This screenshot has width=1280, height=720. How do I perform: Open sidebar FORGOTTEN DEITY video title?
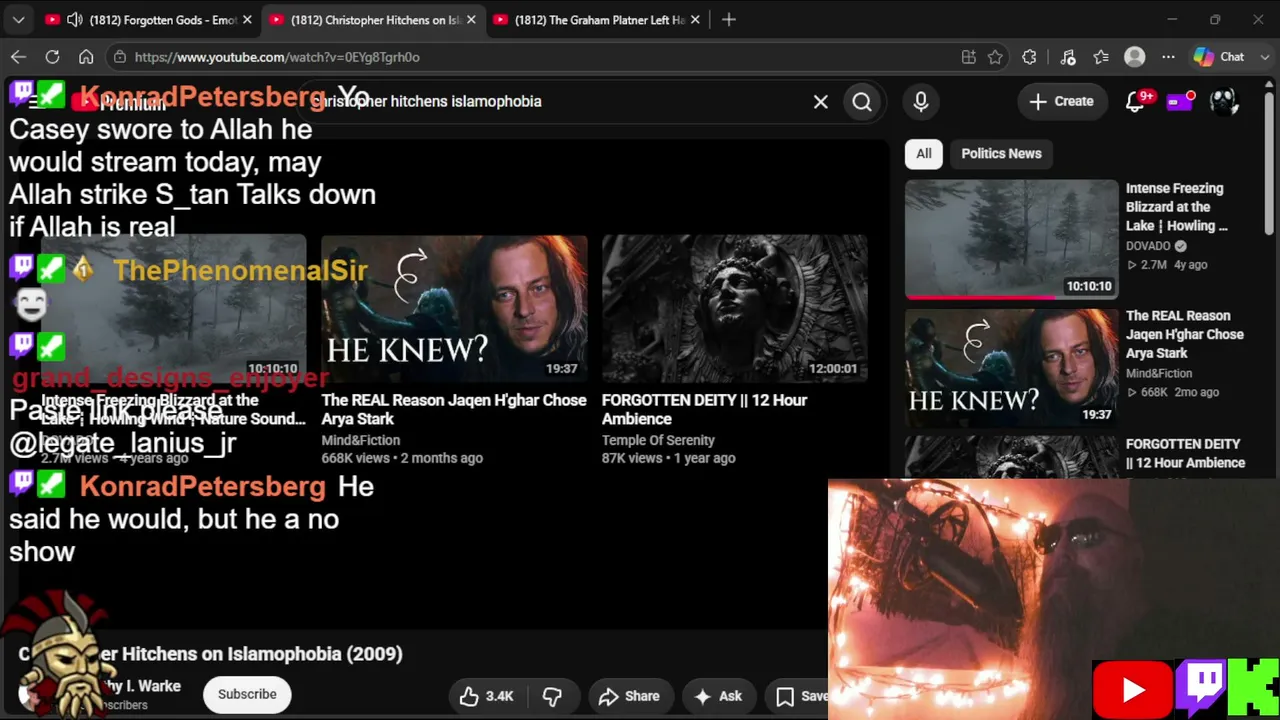coord(1185,453)
